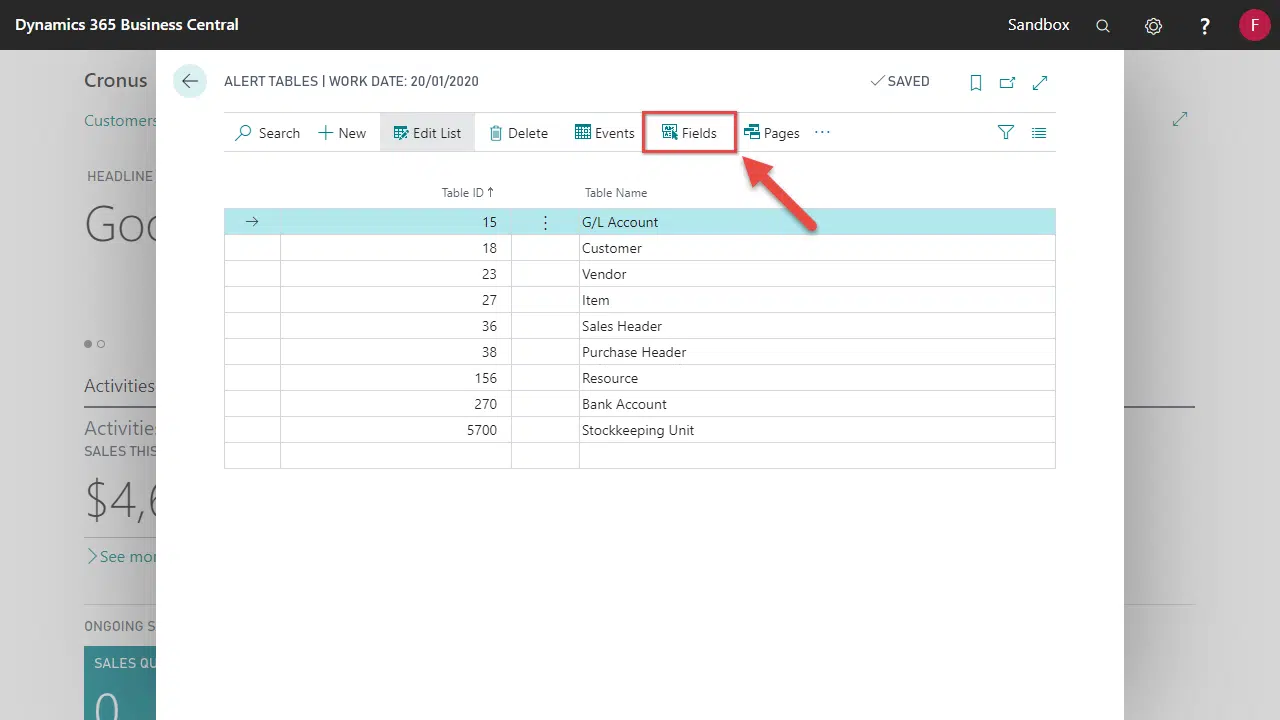Toggle the filter pane funnel icon

click(x=1006, y=133)
